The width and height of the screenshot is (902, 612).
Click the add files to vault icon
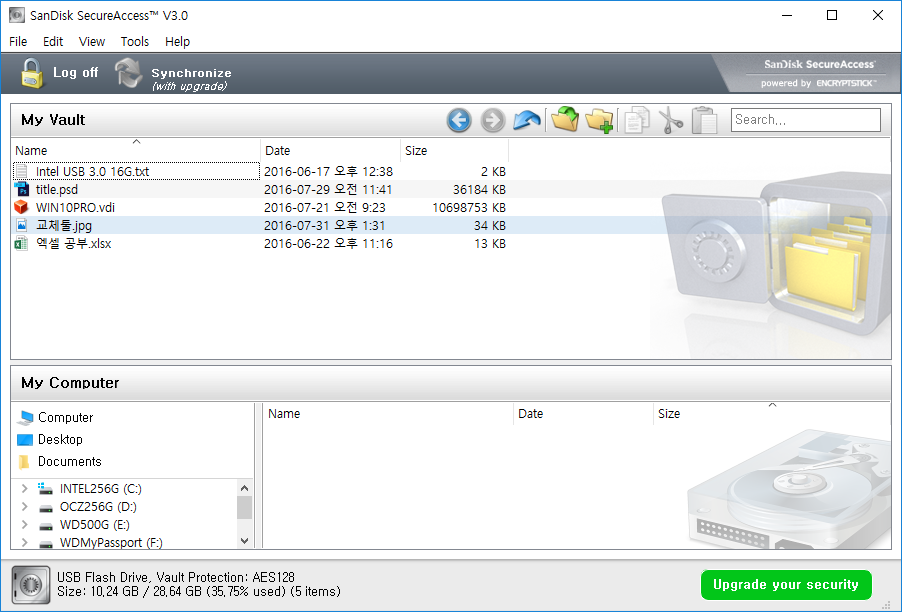pos(565,119)
